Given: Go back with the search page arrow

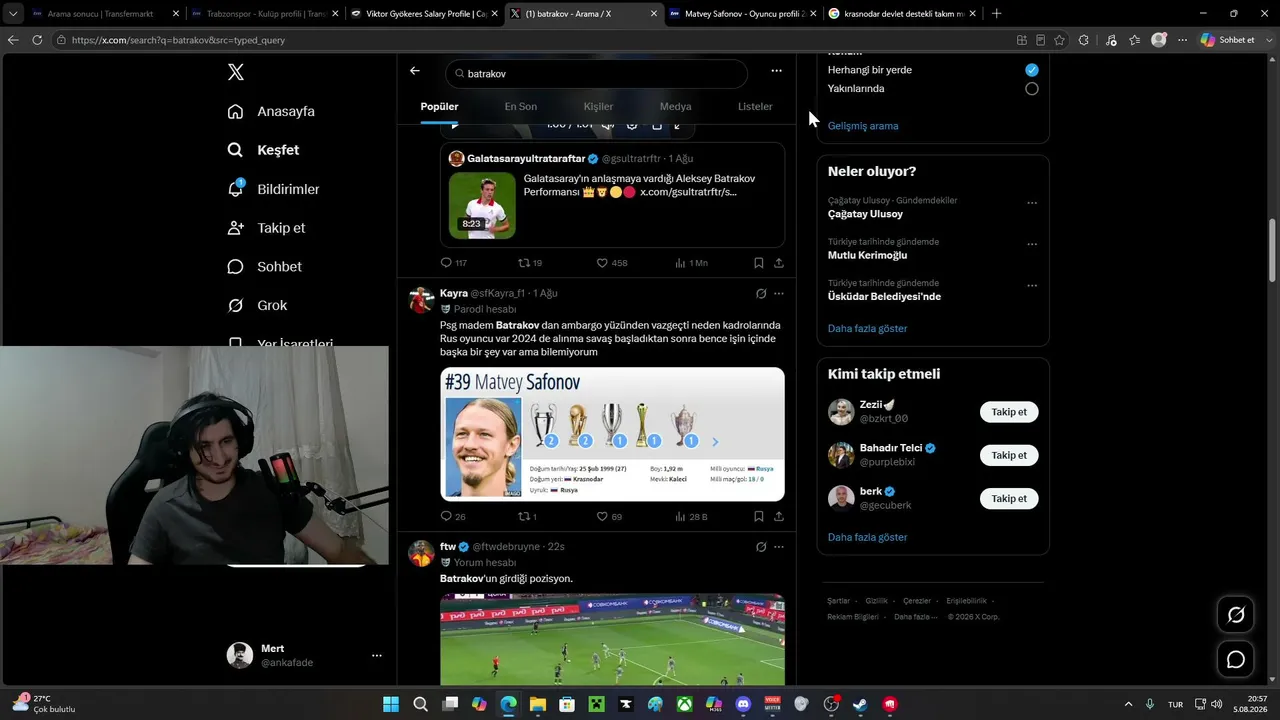Looking at the screenshot, I should 415,71.
